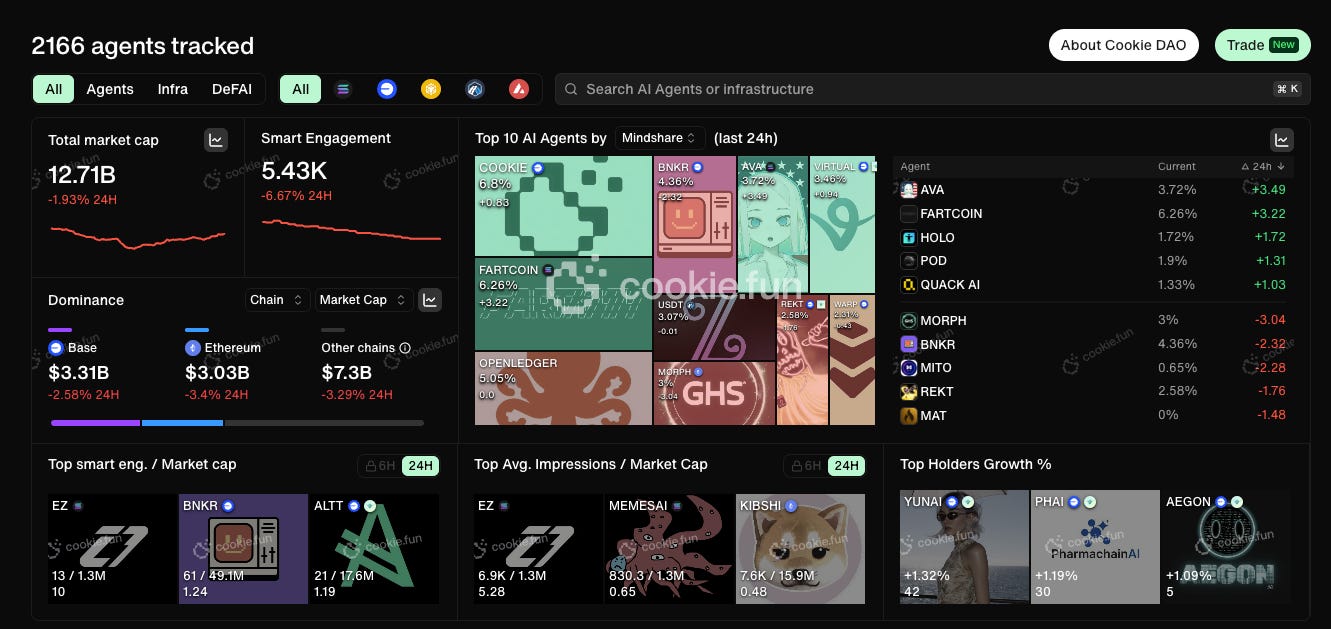Open KIBSHI card in Top Avg. Impressions
The image size is (1331, 629).
pyautogui.click(x=800, y=548)
